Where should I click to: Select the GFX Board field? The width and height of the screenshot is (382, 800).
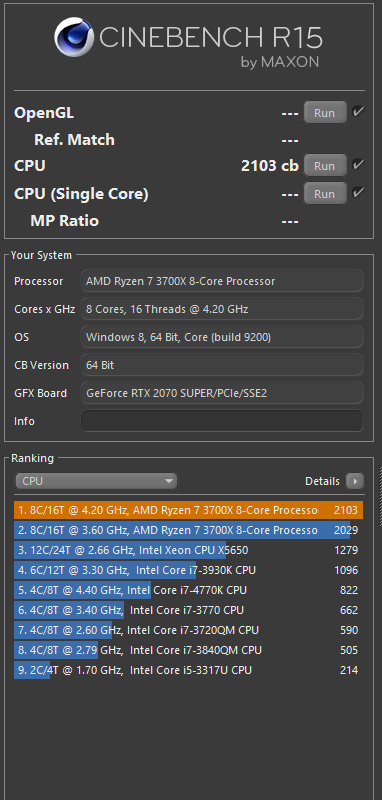(222, 393)
